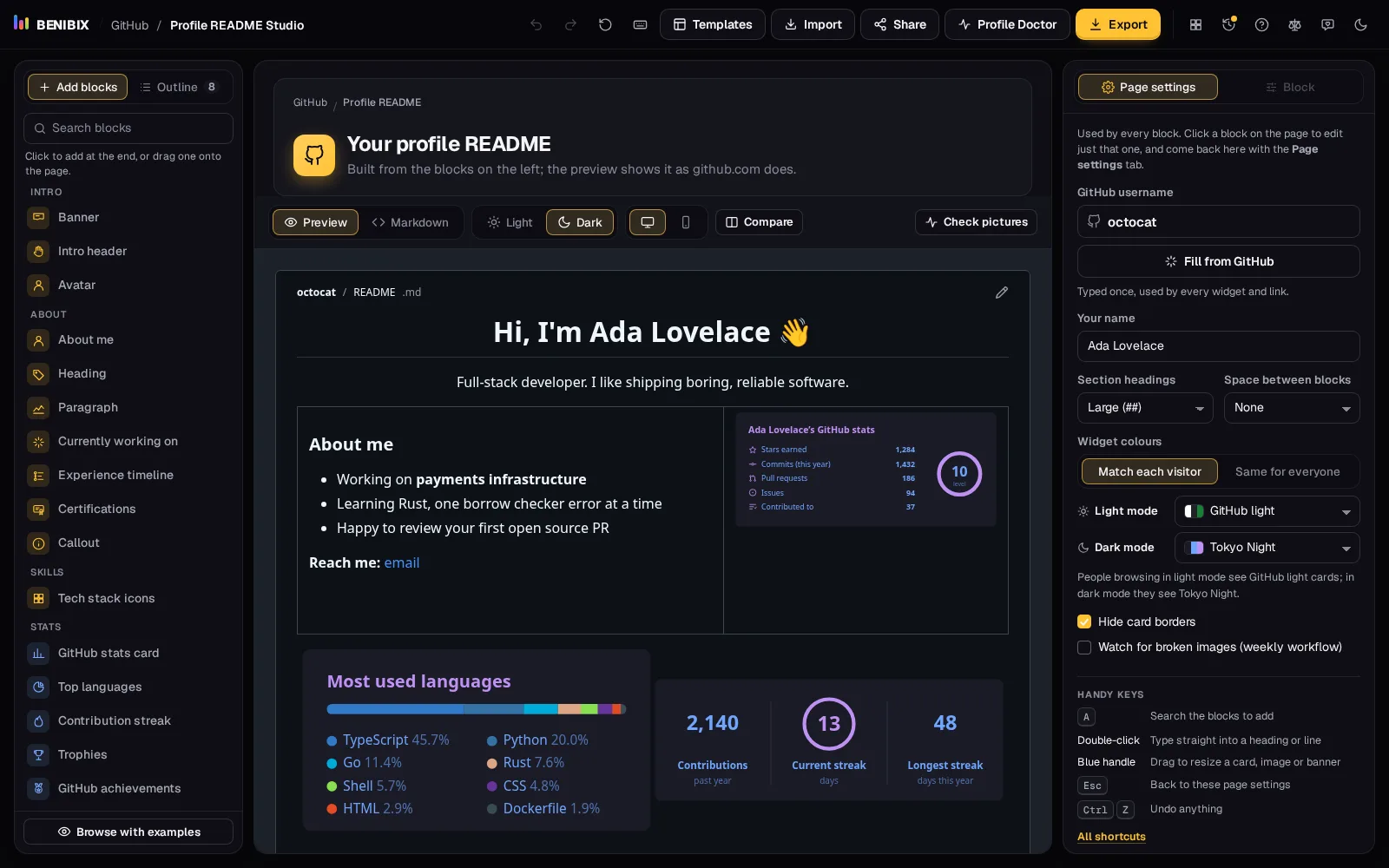This screenshot has height=868, width=1389.
Task: Switch preview to Light theme
Action: tap(510, 222)
